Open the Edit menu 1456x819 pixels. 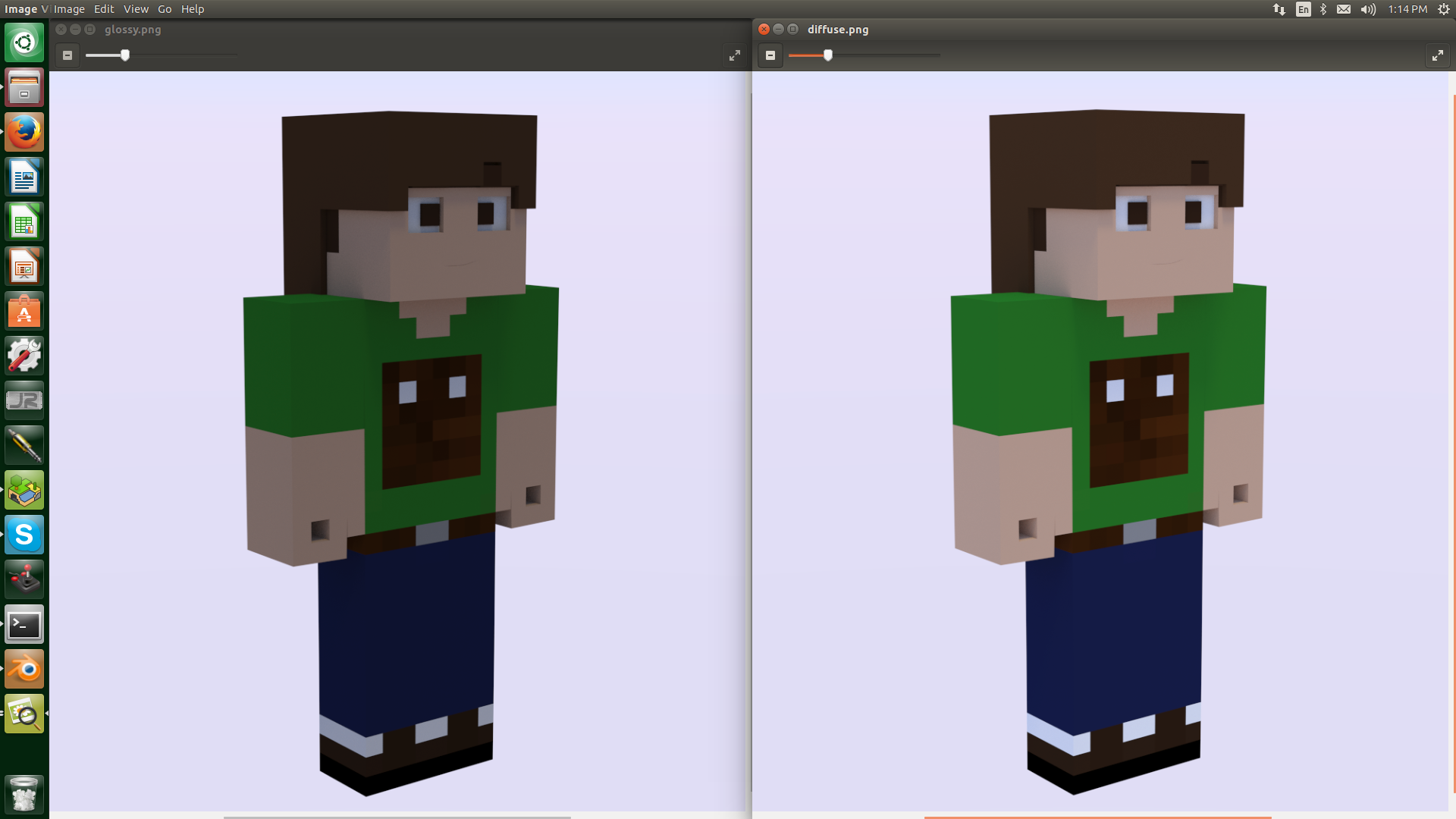(104, 9)
